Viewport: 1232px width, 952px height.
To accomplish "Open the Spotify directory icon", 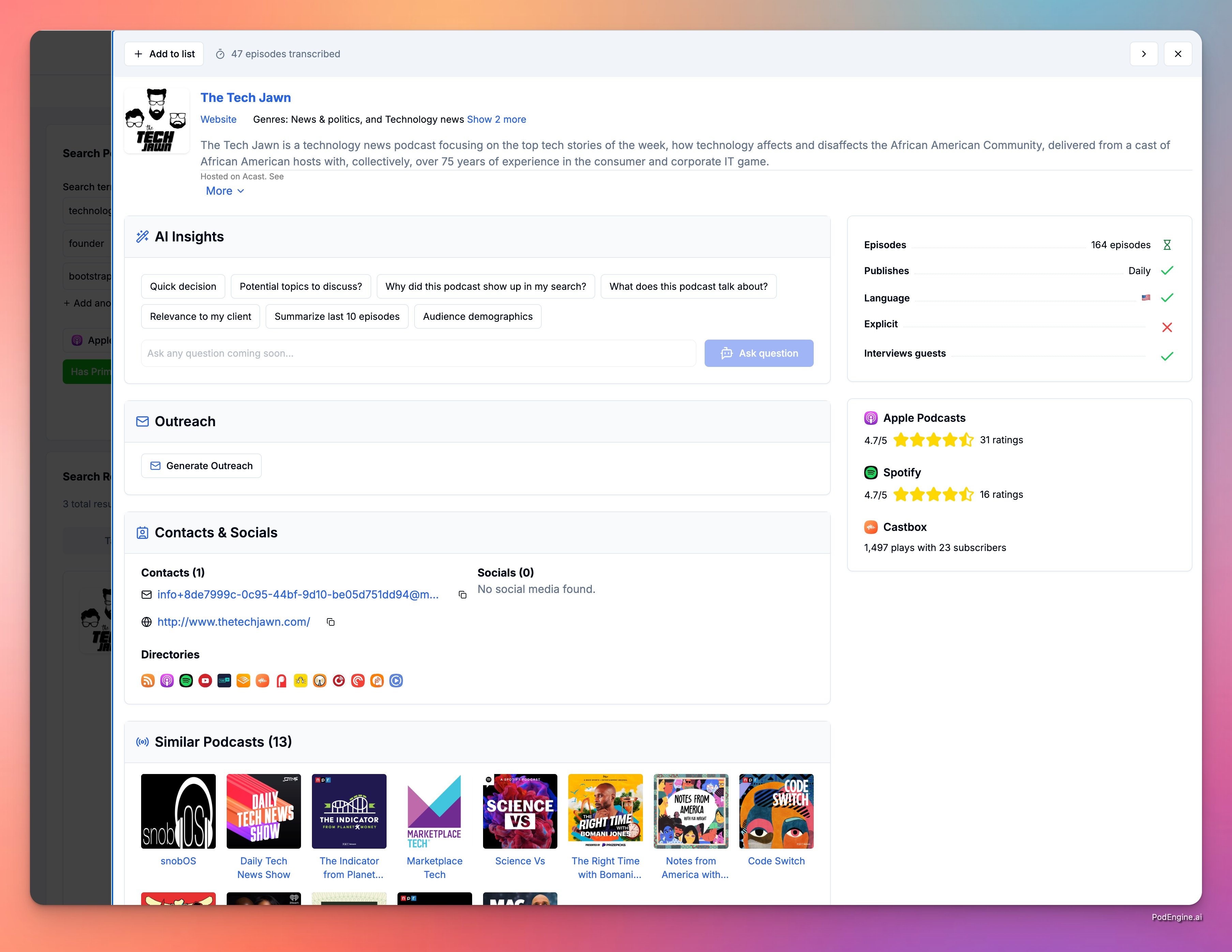I will 186,681.
